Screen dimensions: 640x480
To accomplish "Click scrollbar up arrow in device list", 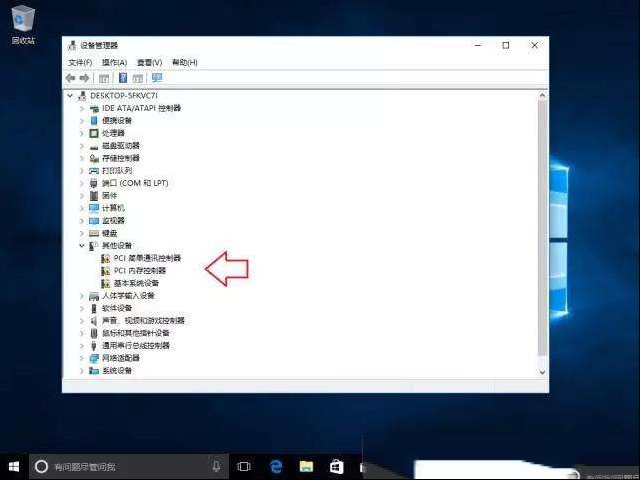I will (x=542, y=96).
